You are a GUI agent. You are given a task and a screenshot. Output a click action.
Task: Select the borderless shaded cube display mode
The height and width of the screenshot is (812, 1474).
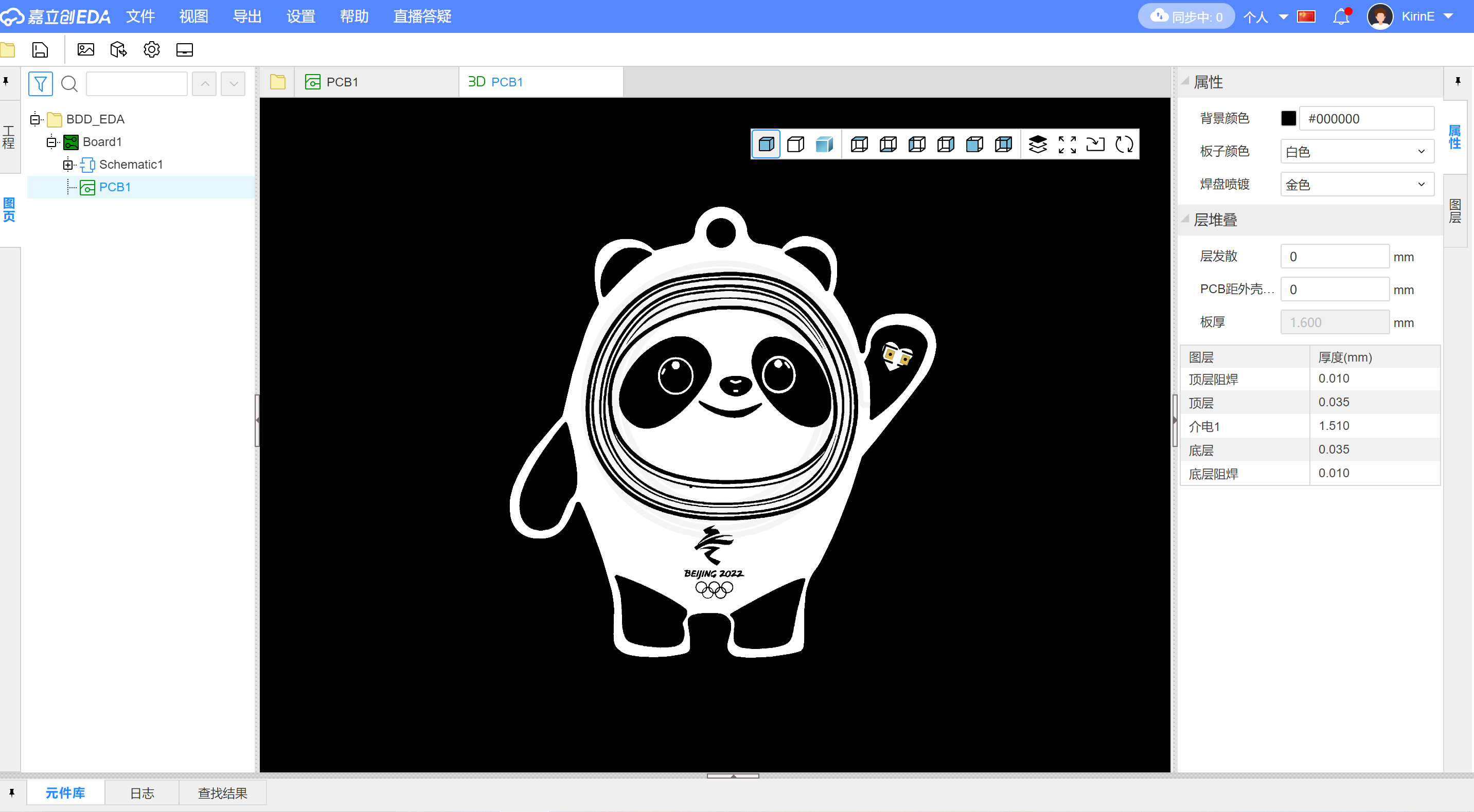(824, 144)
